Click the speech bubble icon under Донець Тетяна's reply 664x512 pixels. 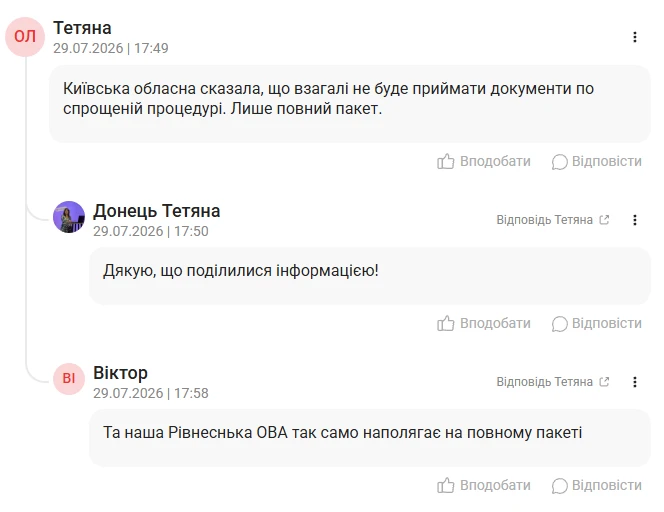pyautogui.click(x=559, y=324)
